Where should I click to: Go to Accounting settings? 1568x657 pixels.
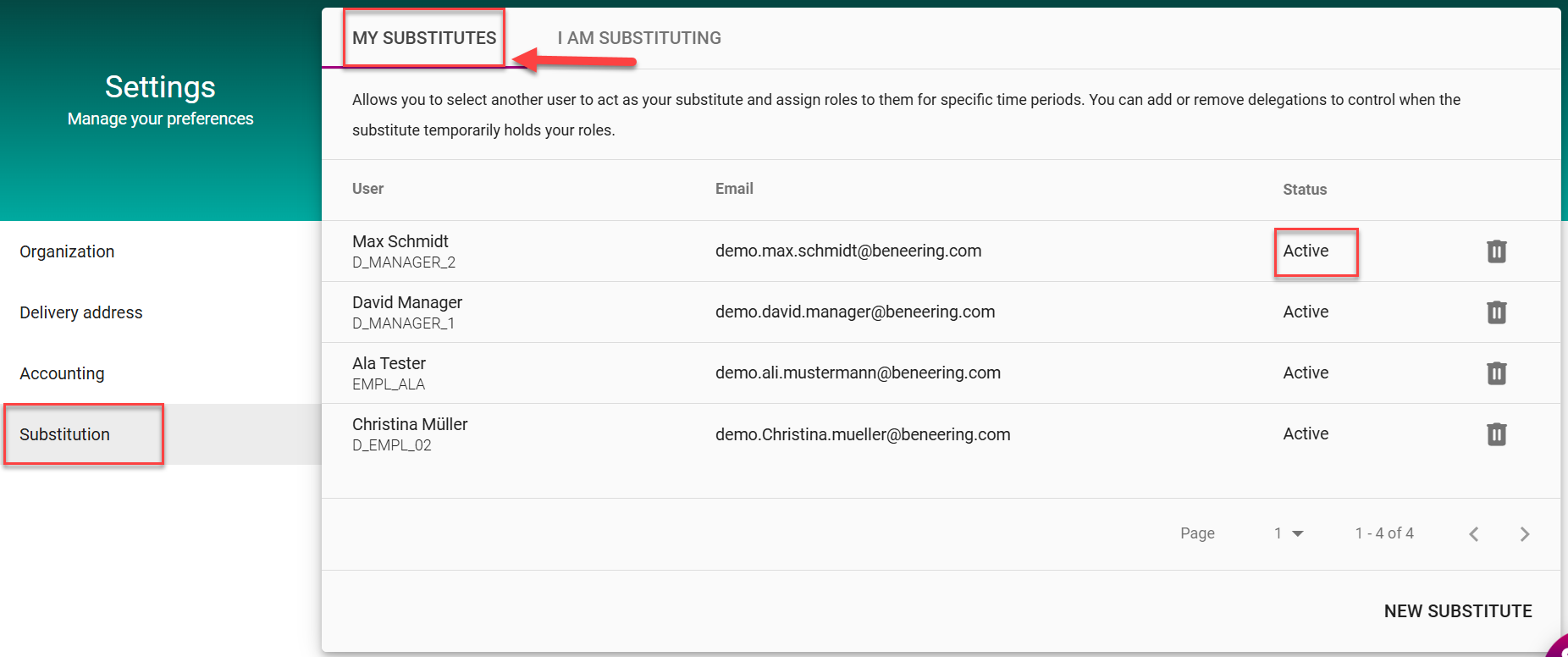62,373
